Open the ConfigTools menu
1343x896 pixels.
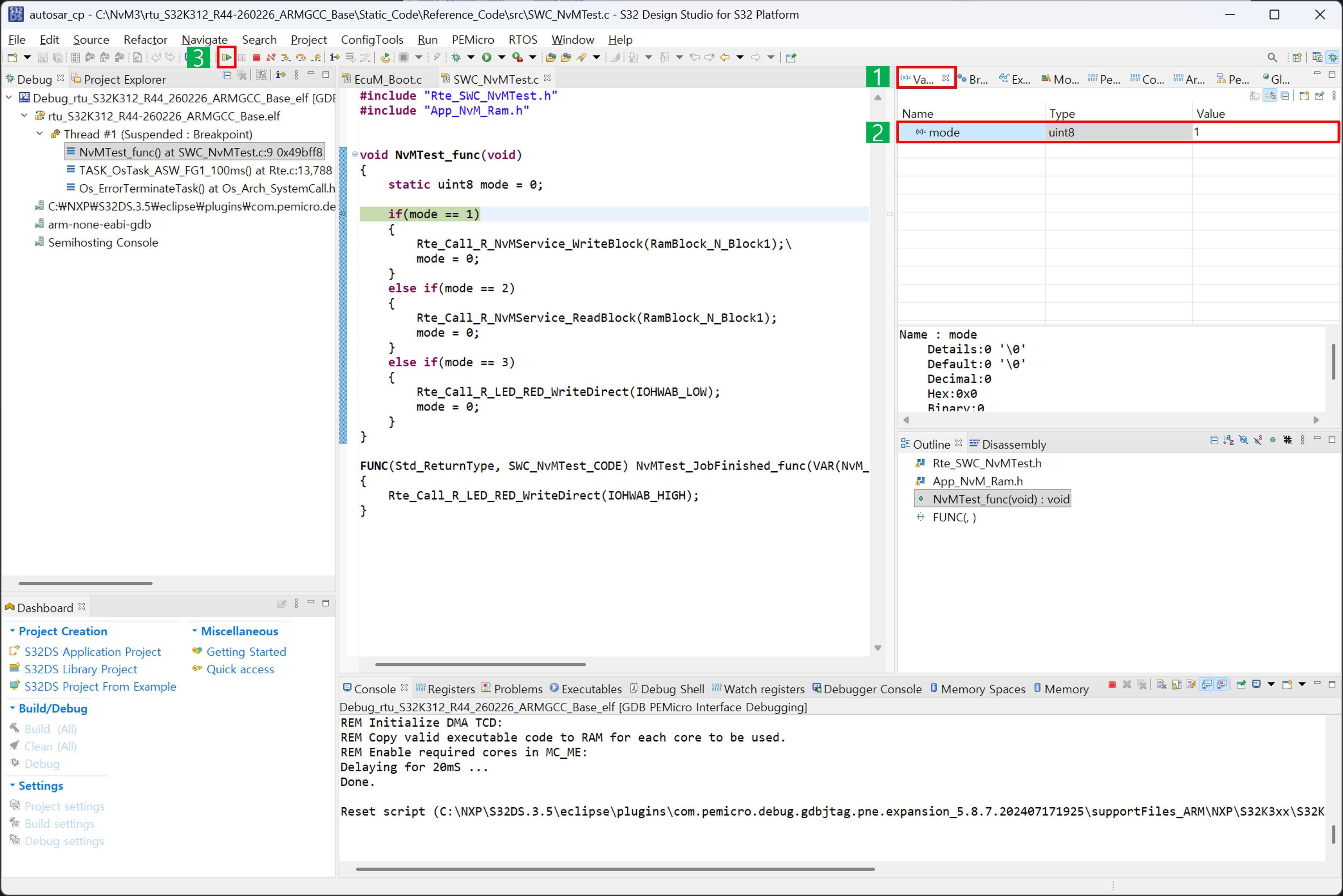pyautogui.click(x=372, y=39)
